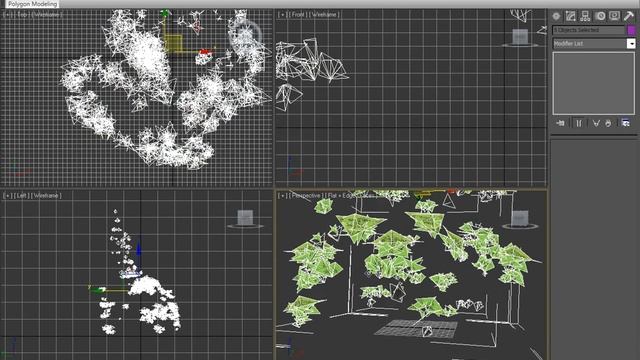Open the Create command panel tab

click(556, 16)
